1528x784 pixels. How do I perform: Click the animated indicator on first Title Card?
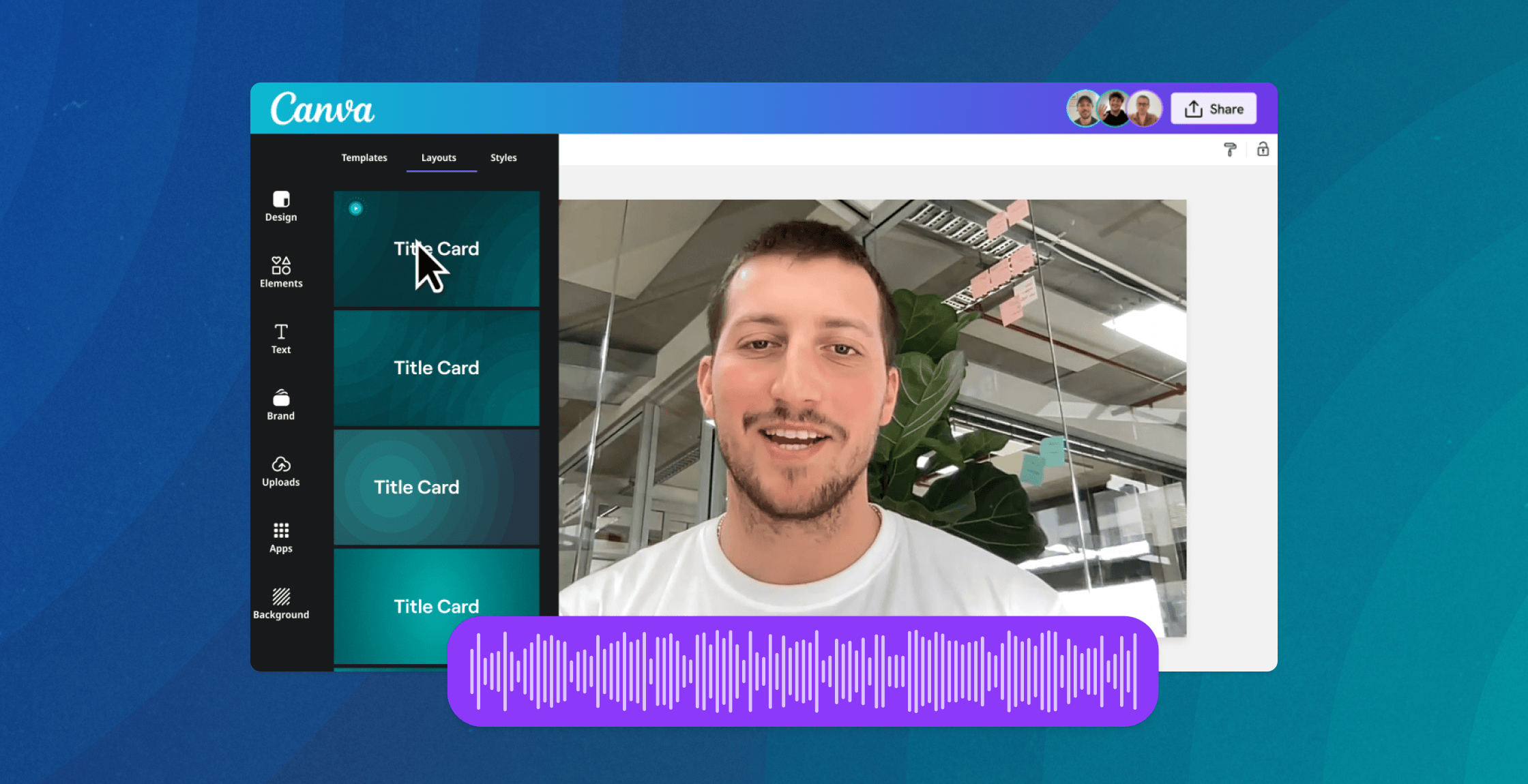pos(355,208)
